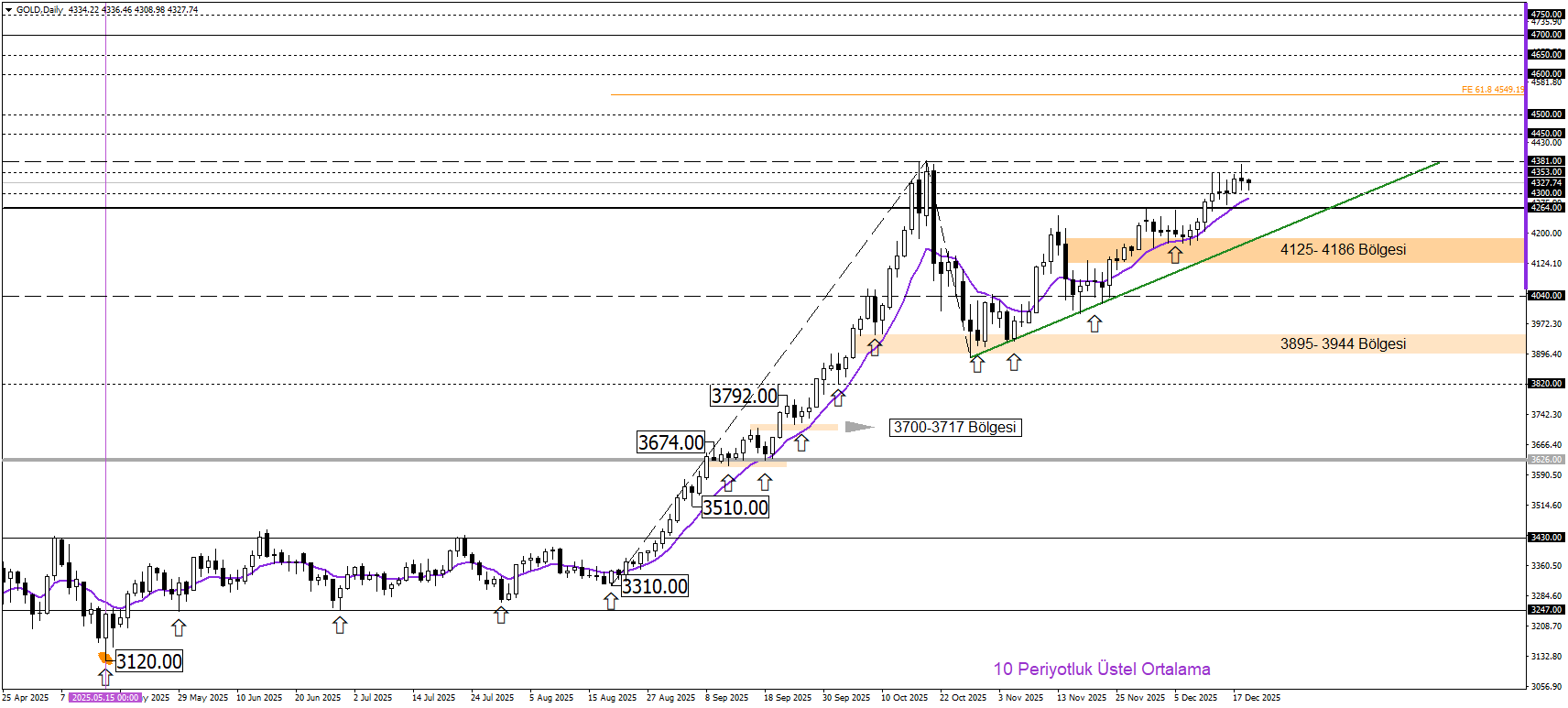Click the 4264.00 level tag on price axis

(1546, 208)
